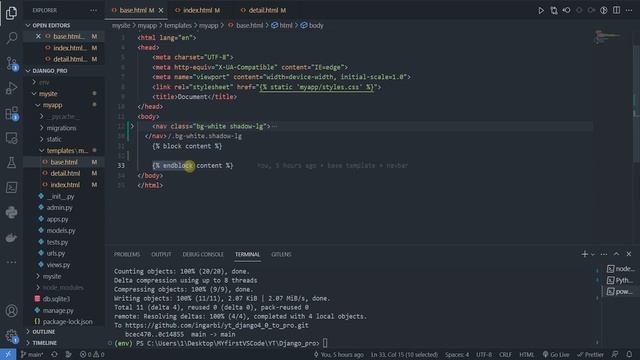Open the Docker view in activity bar
The width and height of the screenshot is (640, 360).
click(11, 237)
